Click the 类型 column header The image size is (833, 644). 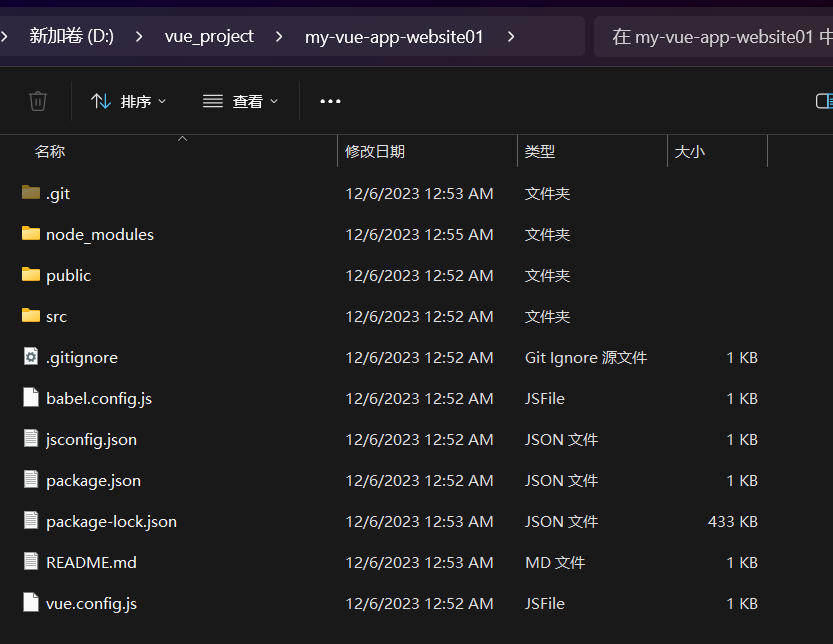[x=540, y=152]
